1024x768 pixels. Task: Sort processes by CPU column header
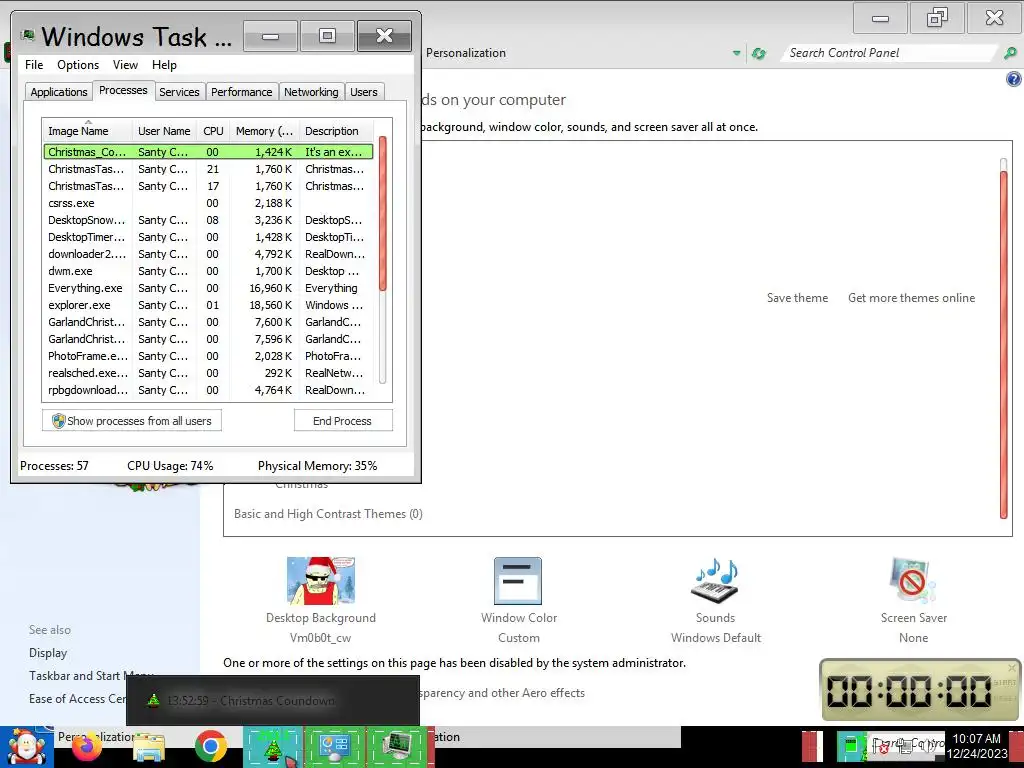pos(213,131)
